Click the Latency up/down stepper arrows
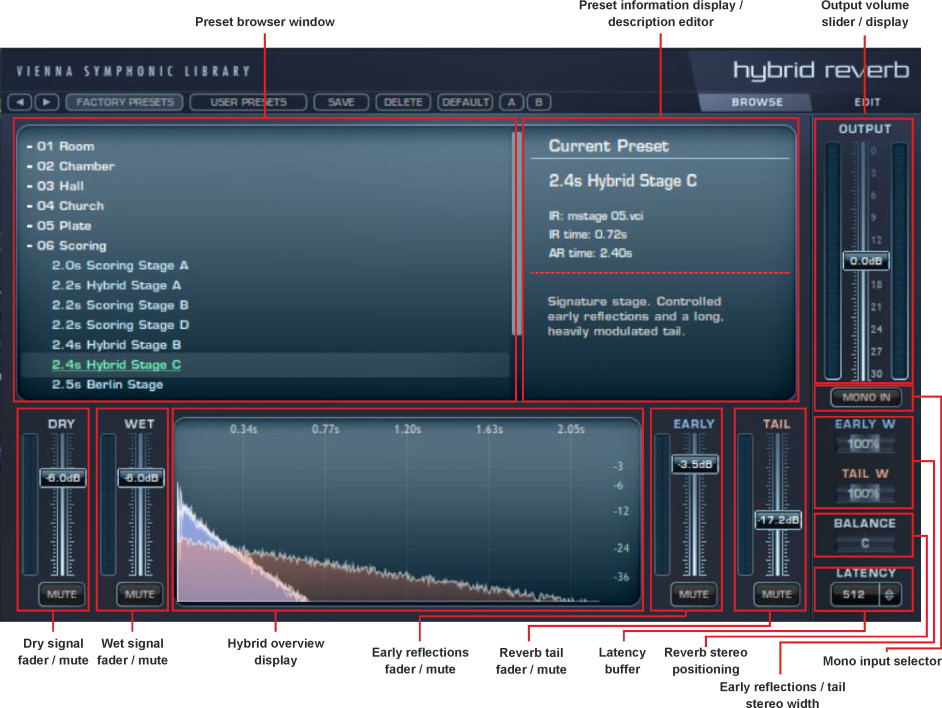Viewport: 942px width, 708px height. (889, 594)
